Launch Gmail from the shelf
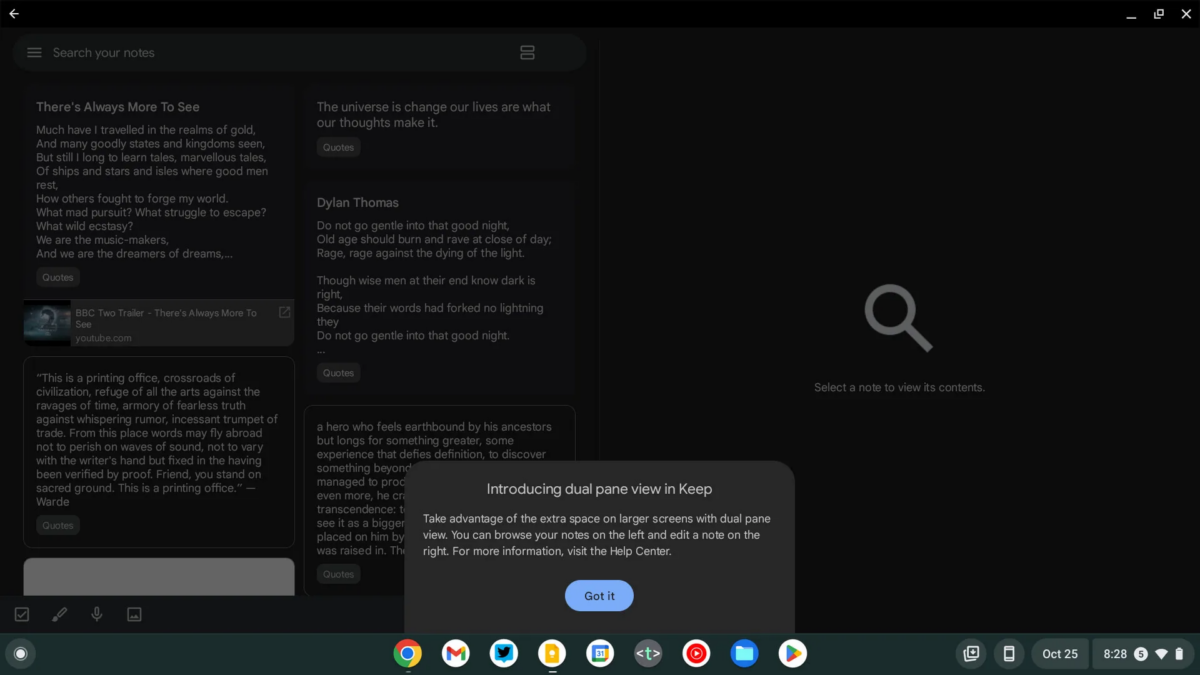This screenshot has width=1200, height=675. click(456, 653)
